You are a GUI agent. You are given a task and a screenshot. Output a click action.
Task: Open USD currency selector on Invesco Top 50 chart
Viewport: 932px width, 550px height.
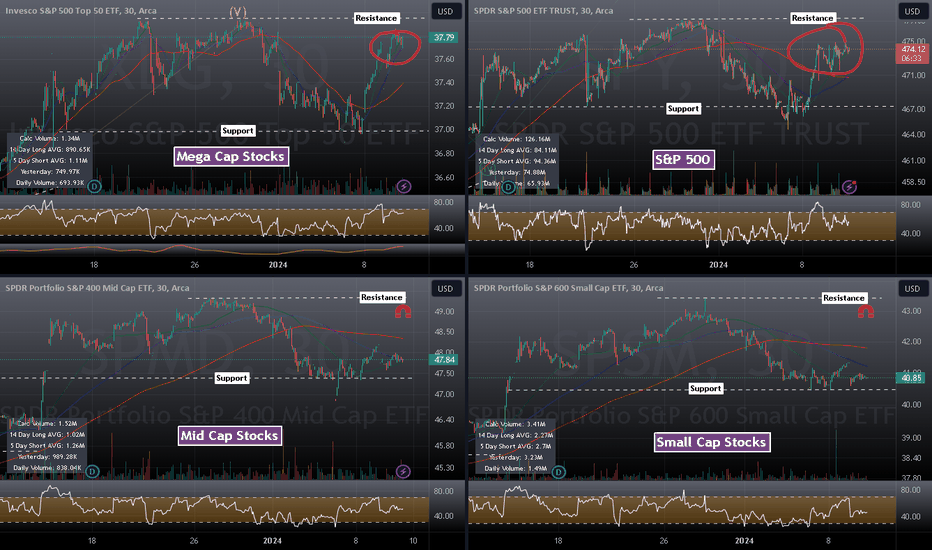[445, 11]
